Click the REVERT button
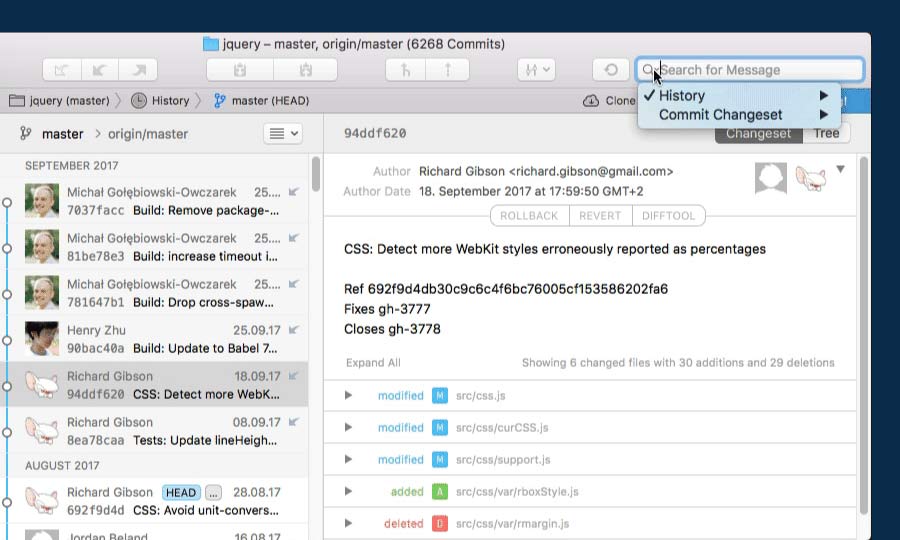Image resolution: width=900 pixels, height=540 pixels. pyautogui.click(x=600, y=215)
